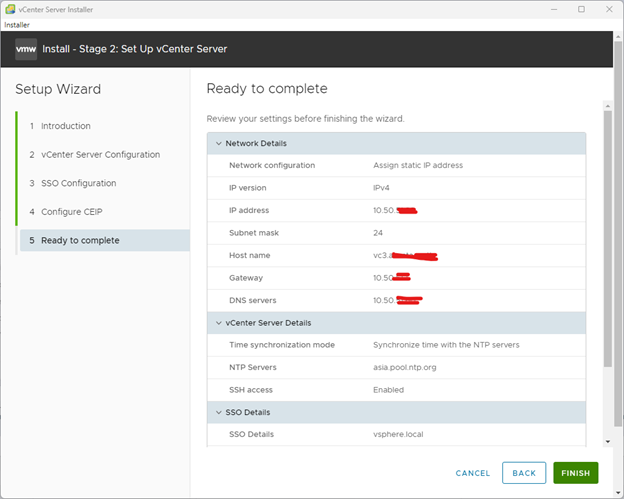The height and width of the screenshot is (499, 624).
Task: Click the Subnet mask value '24'
Action: click(378, 233)
